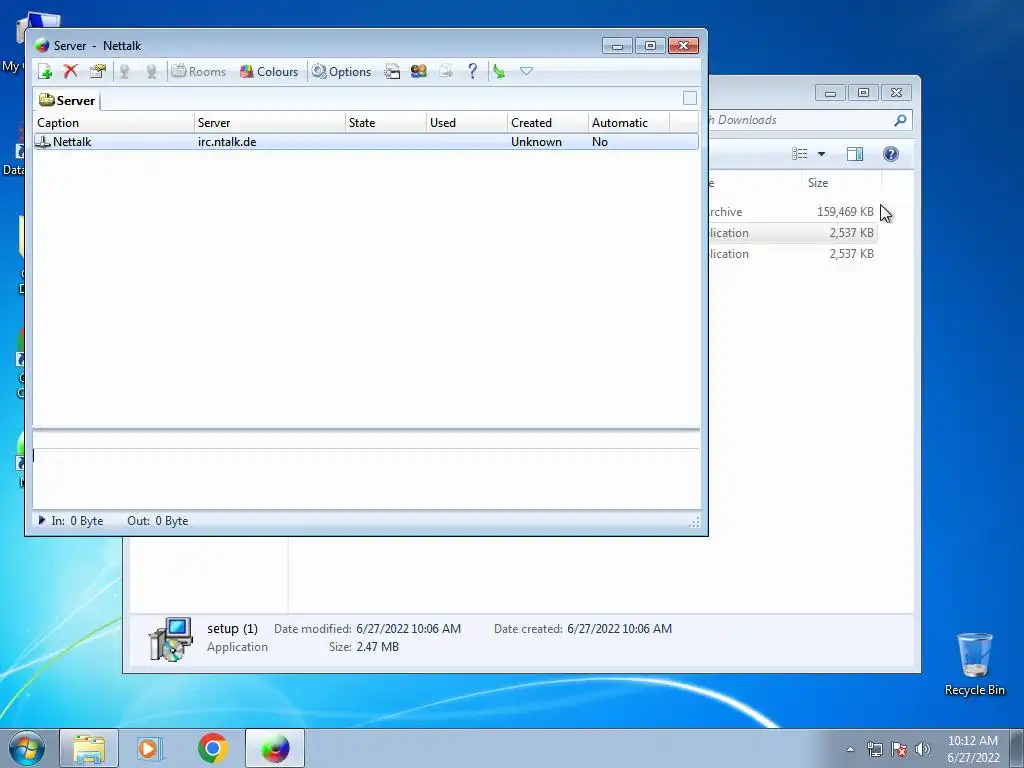This screenshot has height=768, width=1024.
Task: Click In: 0 Byte status text
Action: pyautogui.click(x=77, y=521)
